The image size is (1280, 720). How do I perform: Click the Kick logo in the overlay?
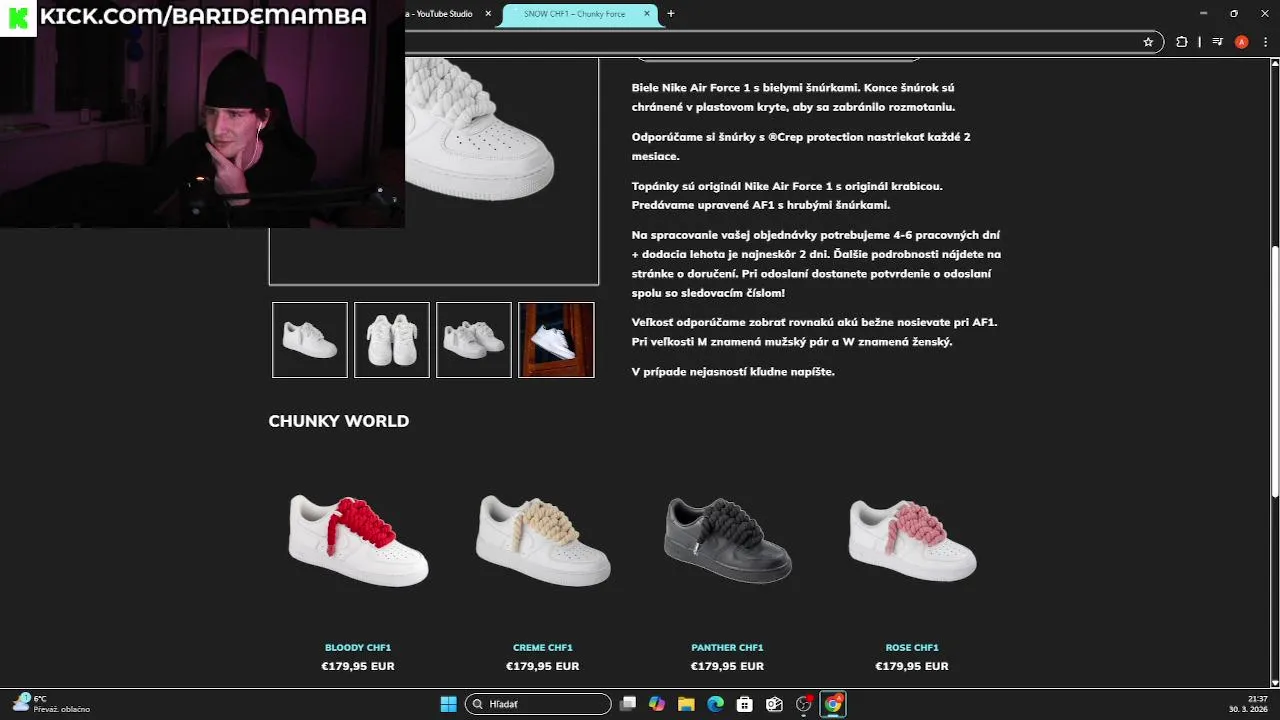(18, 18)
